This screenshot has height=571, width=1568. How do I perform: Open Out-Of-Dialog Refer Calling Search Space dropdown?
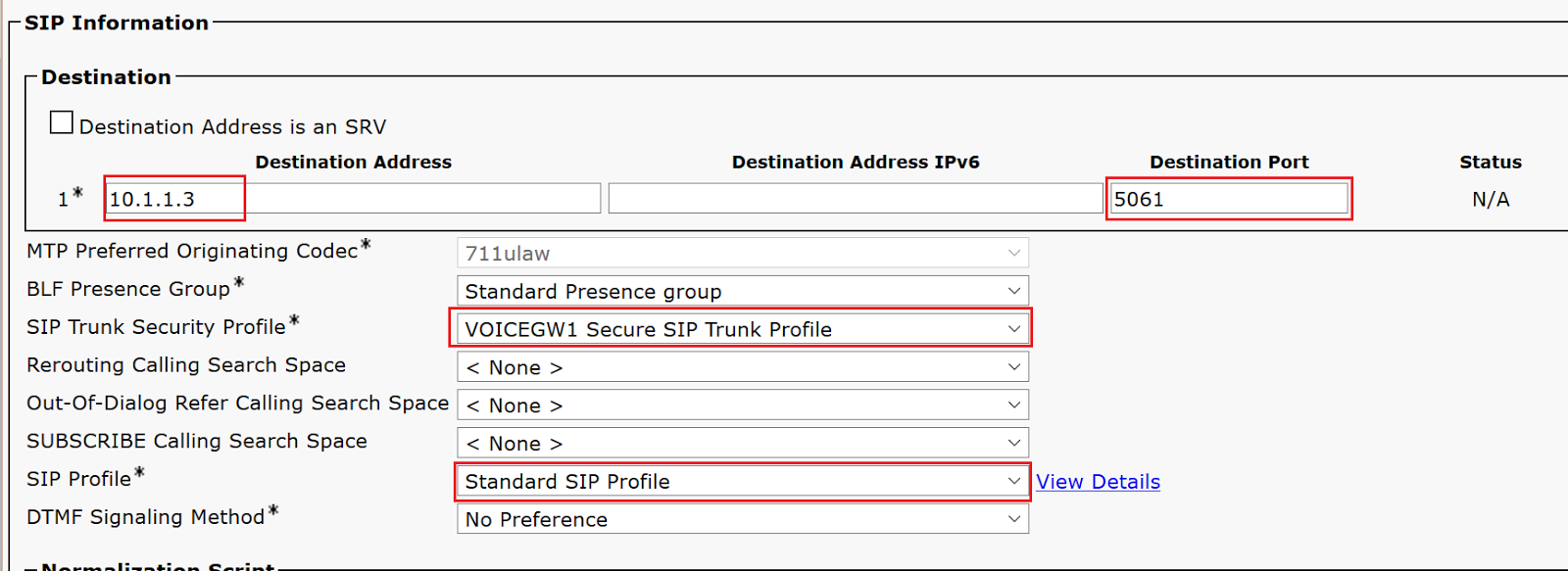[743, 405]
